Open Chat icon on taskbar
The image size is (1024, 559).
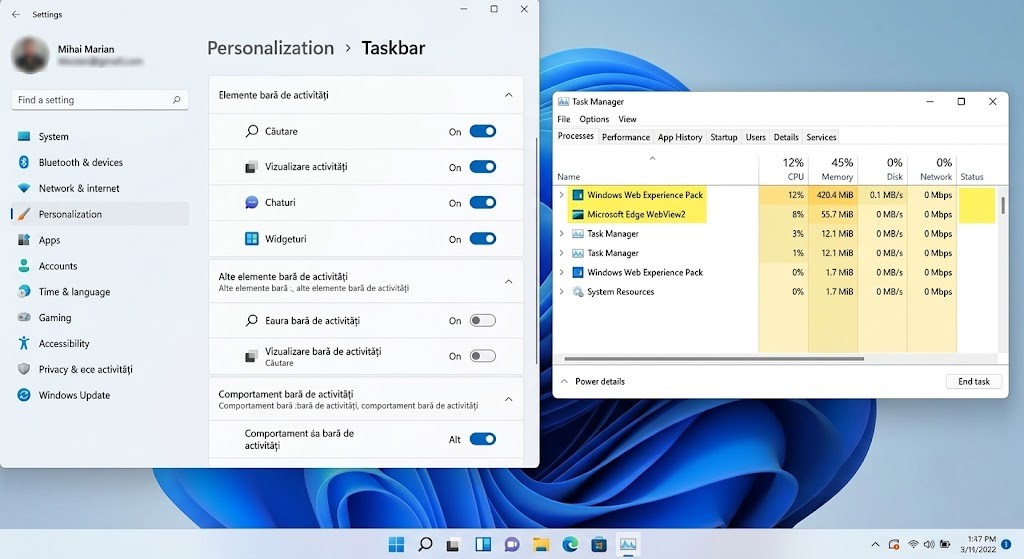click(x=511, y=544)
